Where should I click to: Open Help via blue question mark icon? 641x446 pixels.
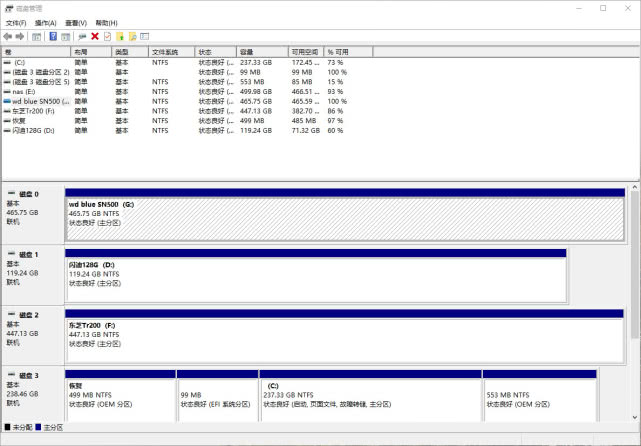click(x=53, y=36)
